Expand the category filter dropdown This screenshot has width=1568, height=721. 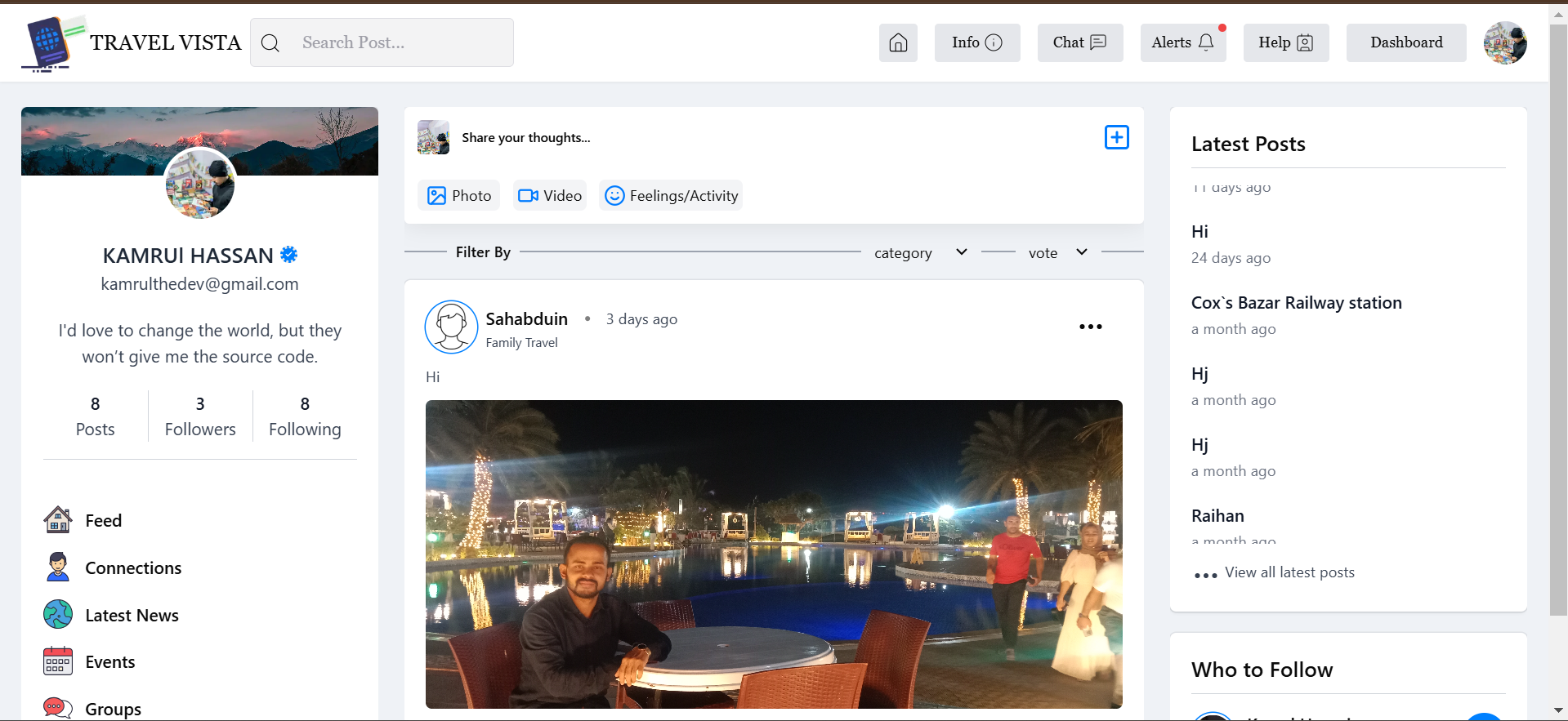(x=921, y=252)
